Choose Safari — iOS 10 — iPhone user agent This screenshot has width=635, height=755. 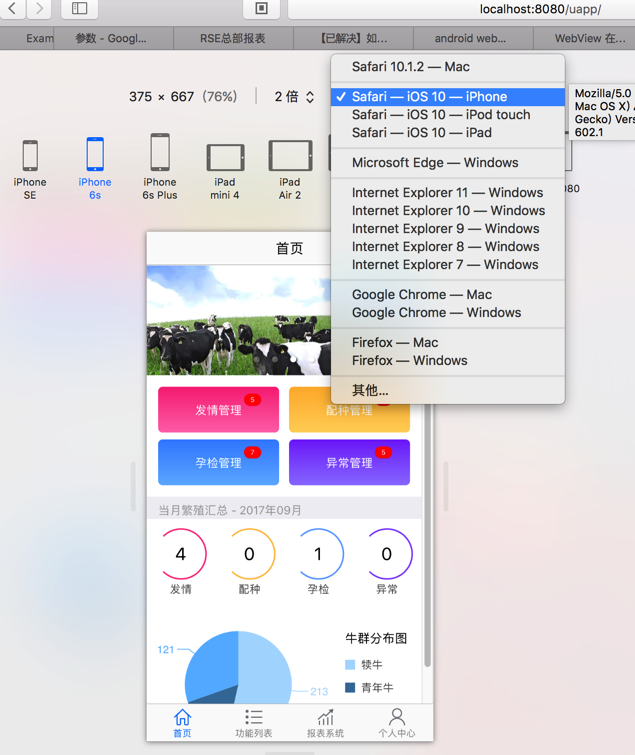point(448,97)
